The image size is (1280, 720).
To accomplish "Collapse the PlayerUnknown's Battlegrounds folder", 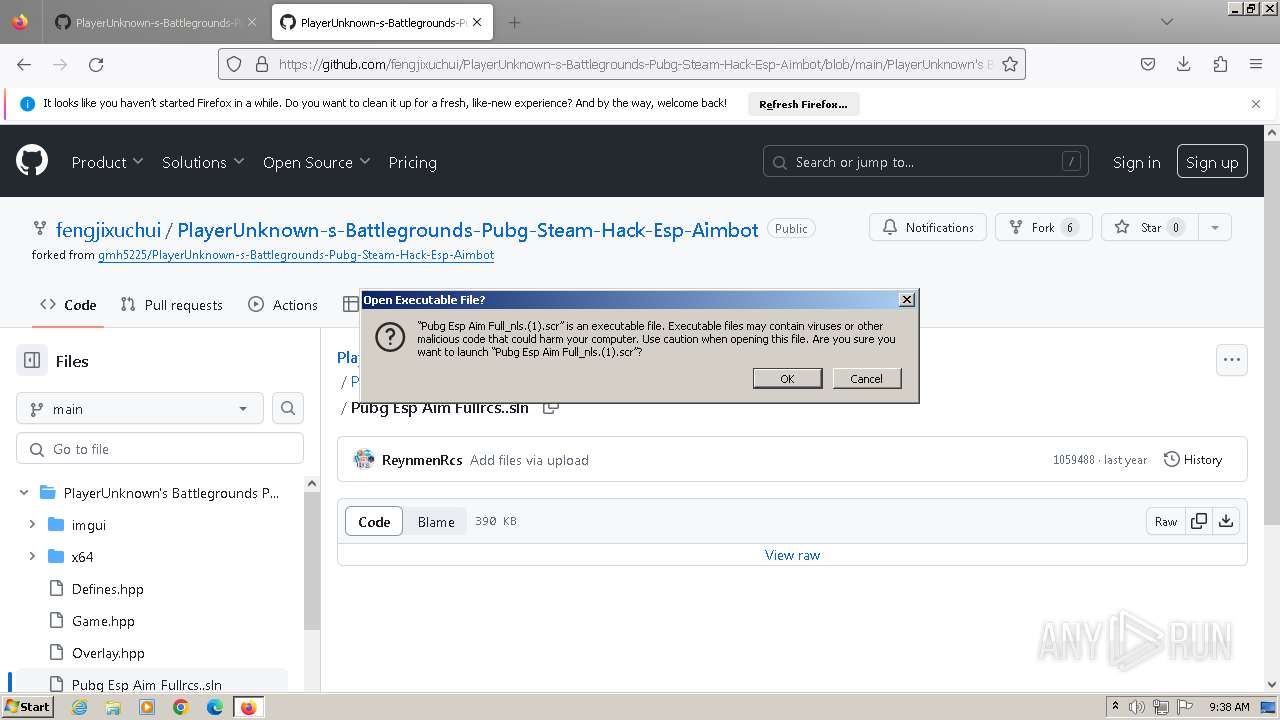I will click(x=24, y=493).
